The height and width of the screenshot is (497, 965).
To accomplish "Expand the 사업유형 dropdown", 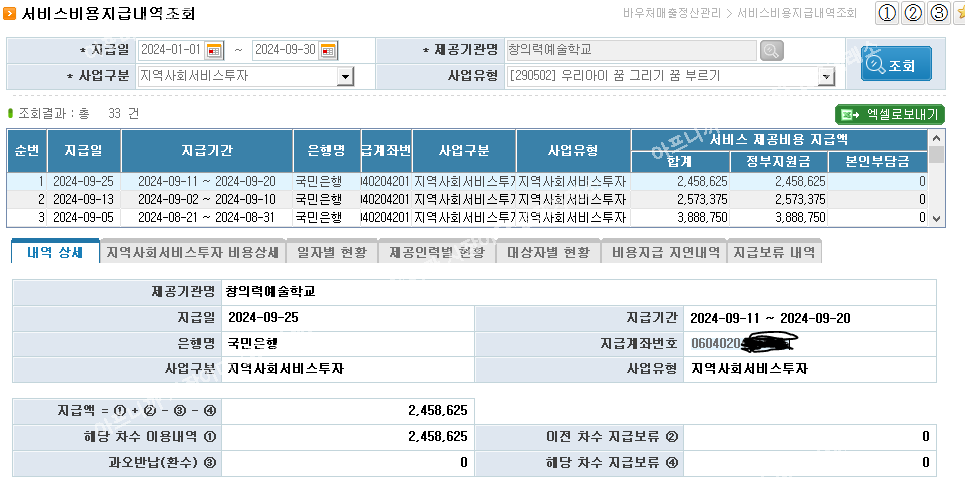I will (826, 76).
